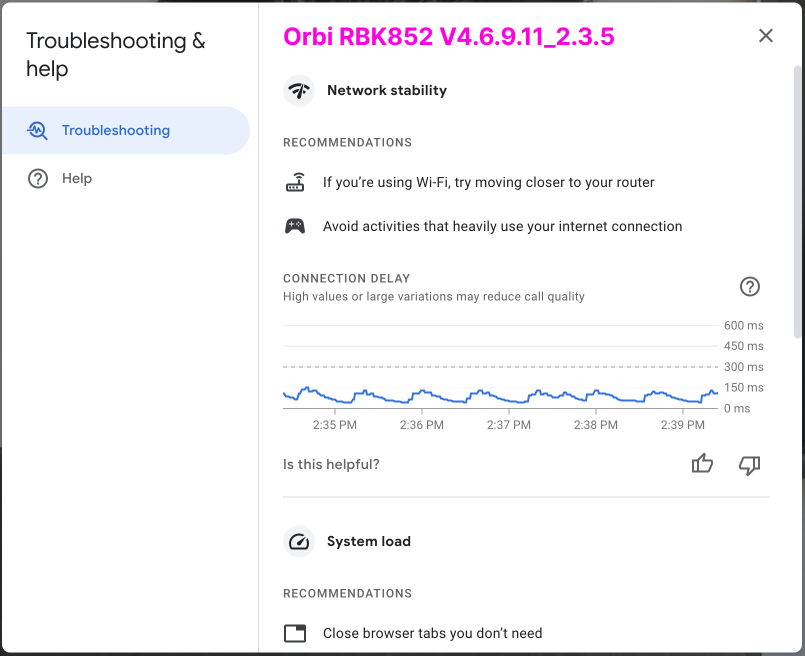Click the '0 ms' axis label
This screenshot has width=805, height=656.
[737, 409]
